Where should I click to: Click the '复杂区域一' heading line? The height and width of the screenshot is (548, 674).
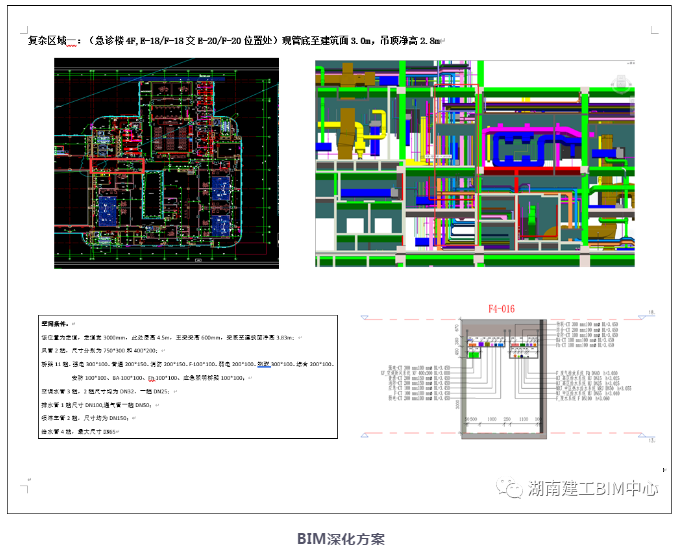pyautogui.click(x=236, y=41)
